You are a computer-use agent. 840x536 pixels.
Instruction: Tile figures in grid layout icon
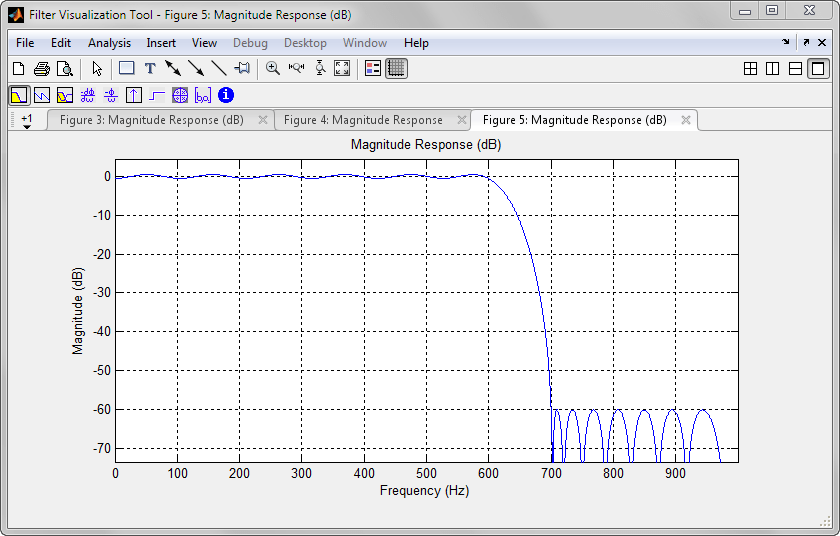(751, 69)
